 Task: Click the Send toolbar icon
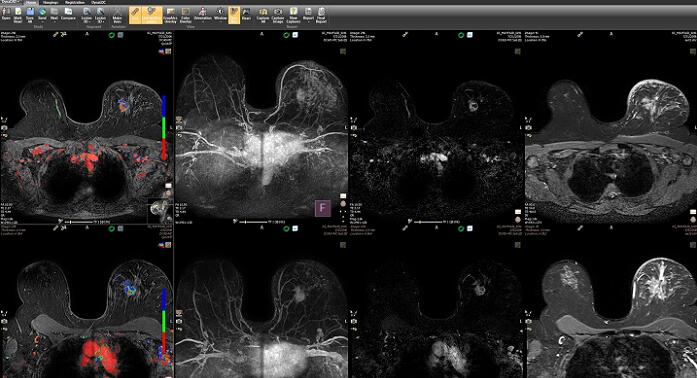[x=42, y=14]
